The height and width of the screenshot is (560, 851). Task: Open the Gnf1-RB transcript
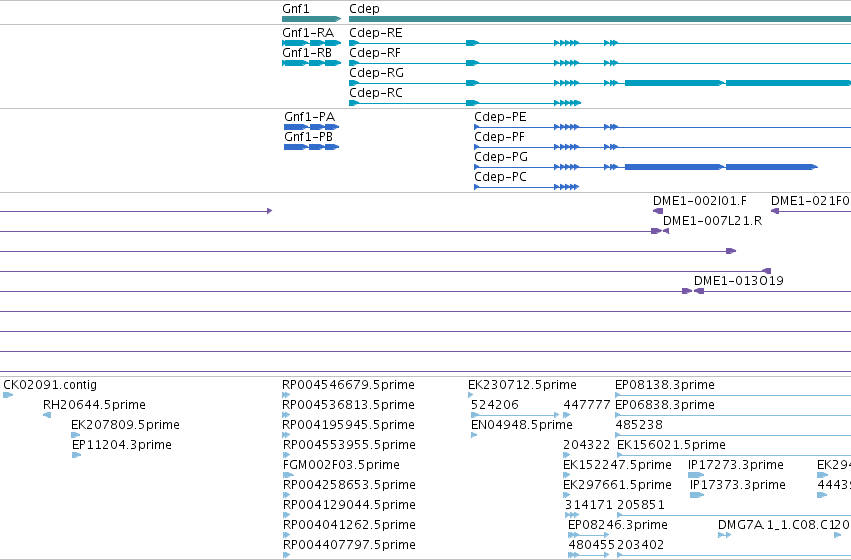coord(312,63)
